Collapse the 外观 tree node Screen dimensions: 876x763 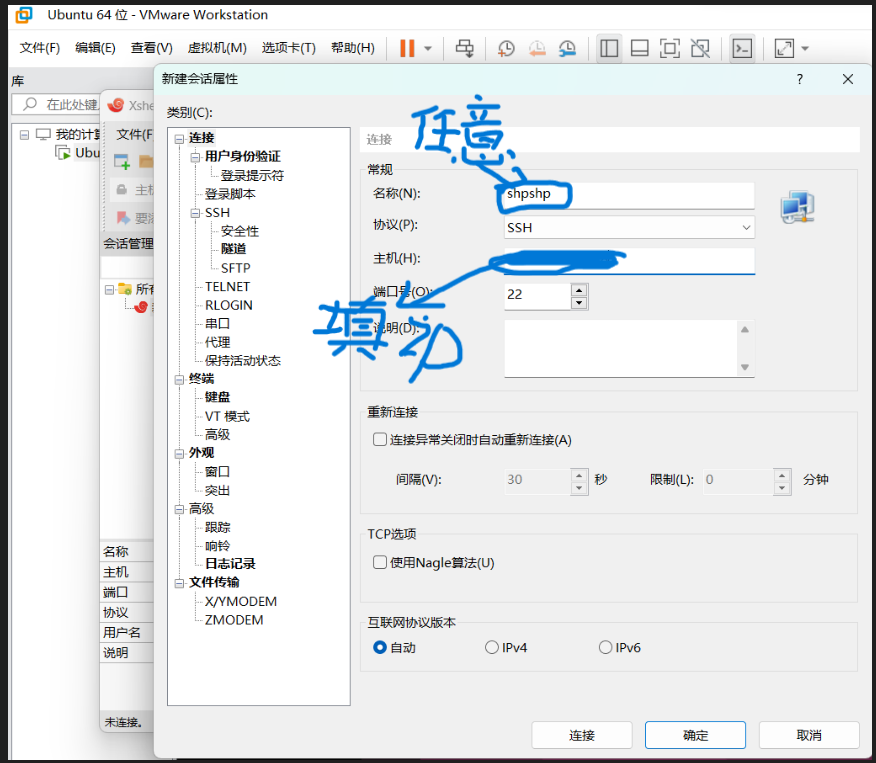coord(179,453)
